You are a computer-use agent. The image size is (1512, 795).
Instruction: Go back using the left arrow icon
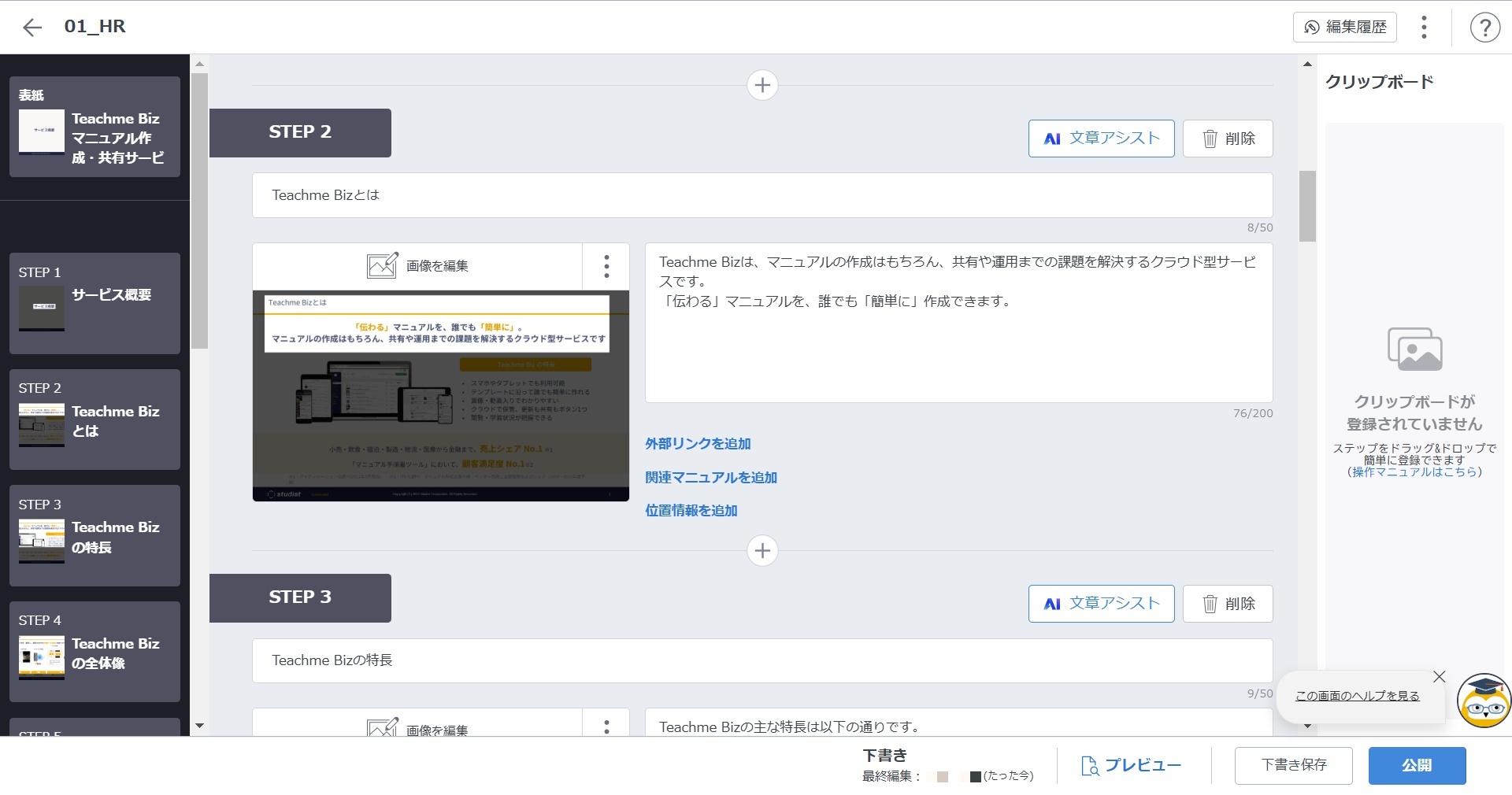pos(32,28)
